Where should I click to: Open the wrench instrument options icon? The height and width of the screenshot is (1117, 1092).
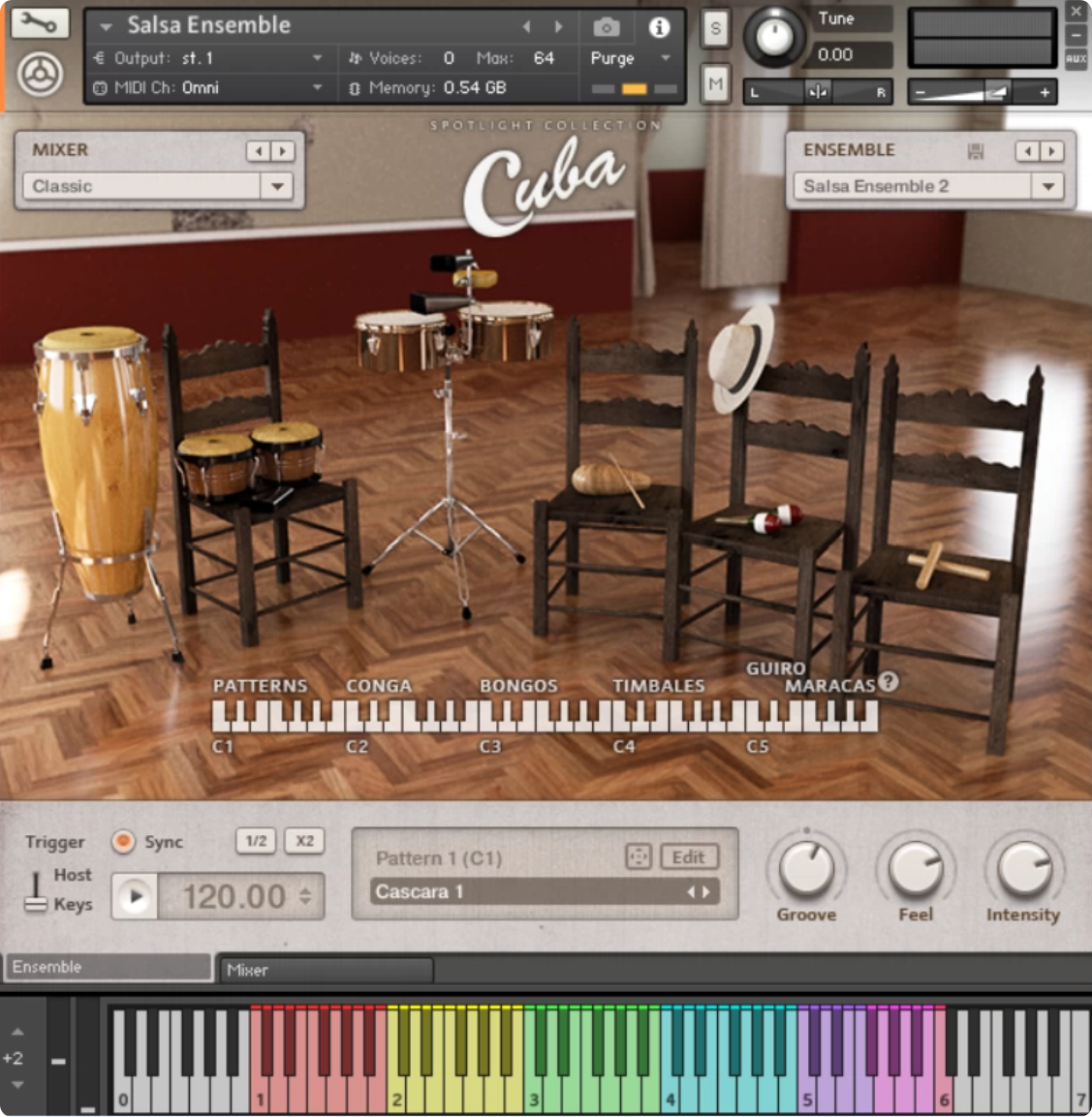pyautogui.click(x=40, y=23)
